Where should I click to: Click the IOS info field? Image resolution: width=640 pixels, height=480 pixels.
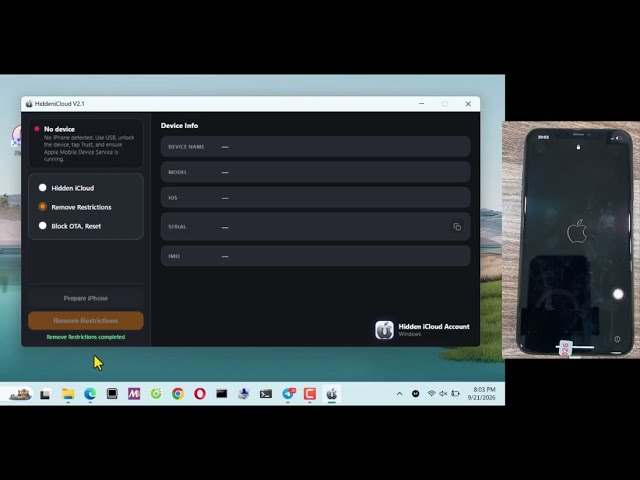pos(316,198)
